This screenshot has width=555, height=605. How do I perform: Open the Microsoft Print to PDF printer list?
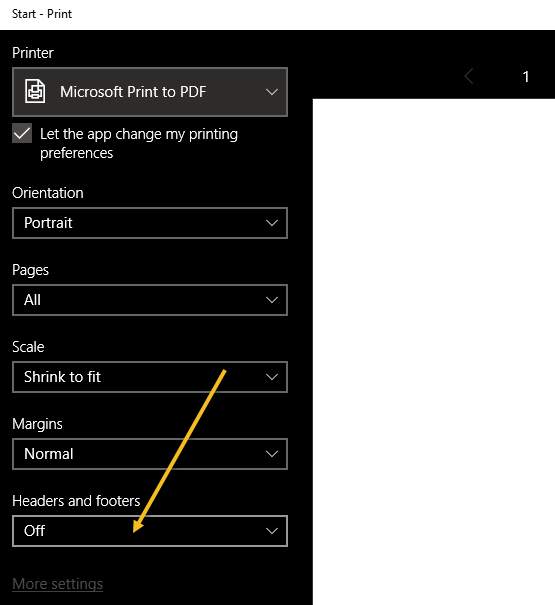[x=150, y=92]
